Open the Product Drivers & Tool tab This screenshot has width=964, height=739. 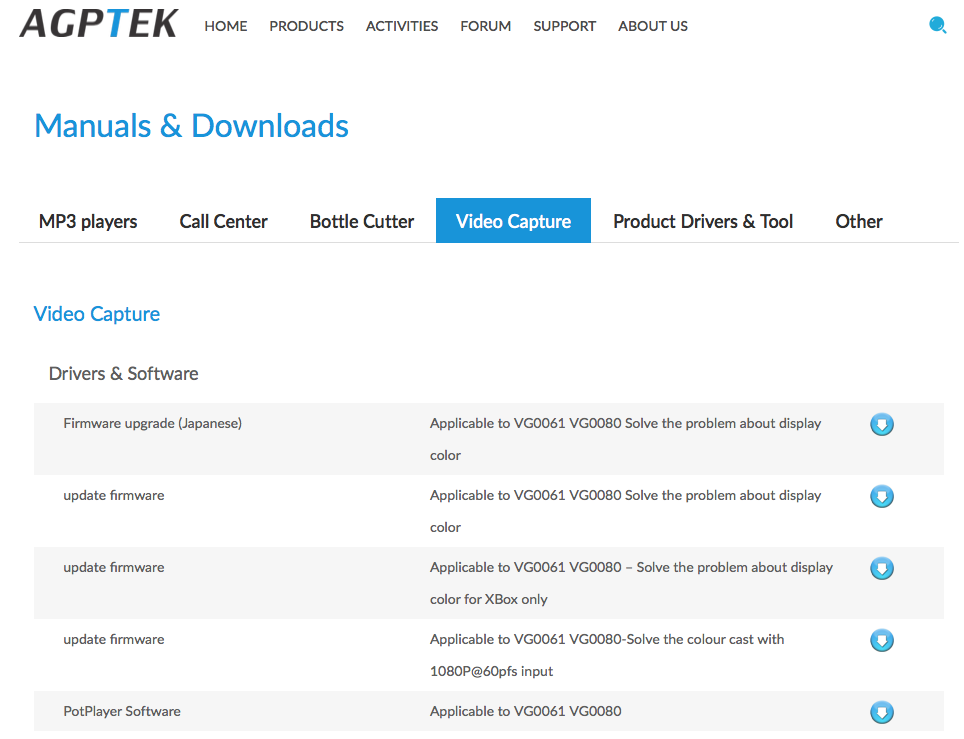tap(702, 221)
